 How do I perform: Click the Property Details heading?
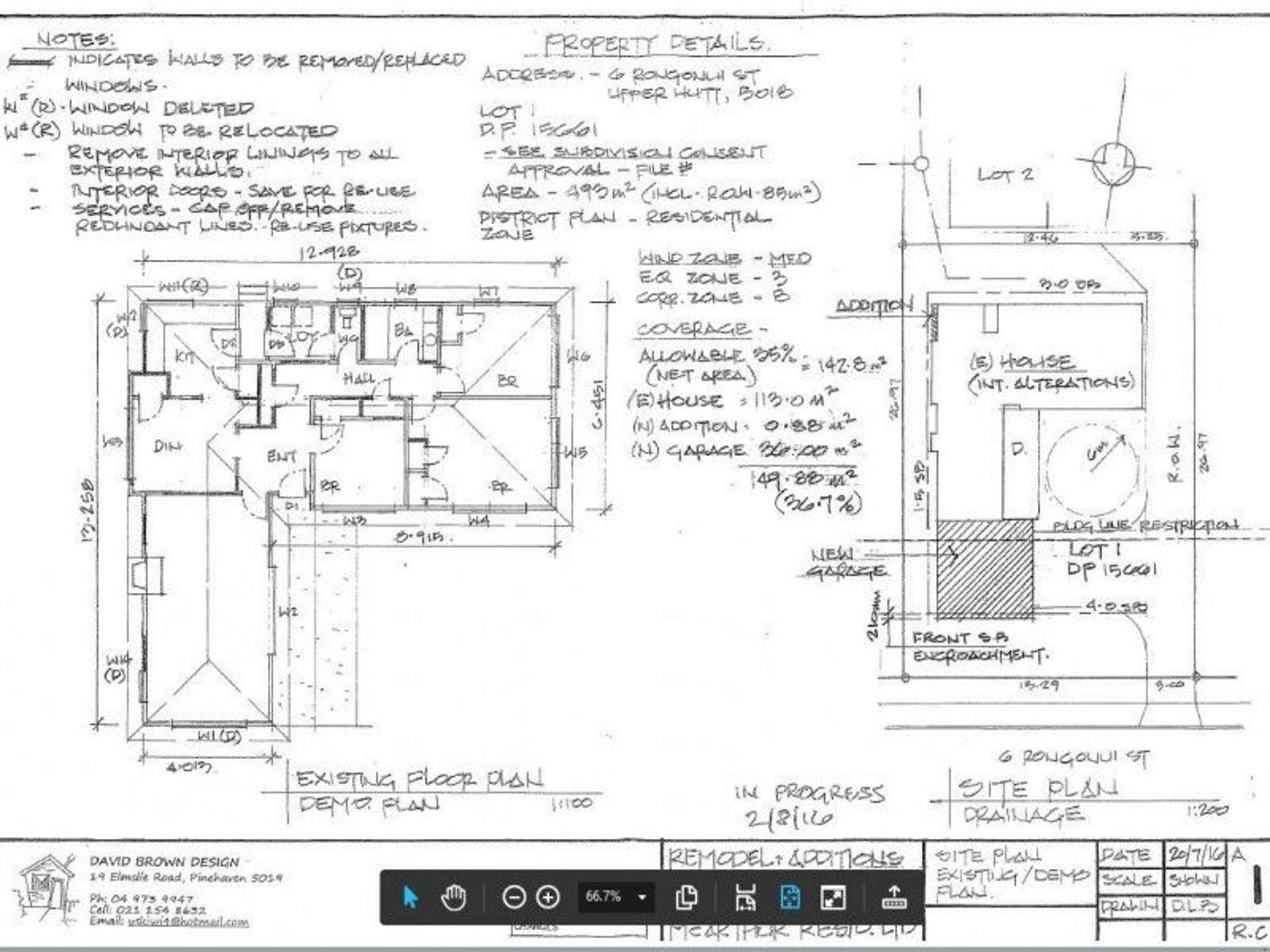click(656, 45)
